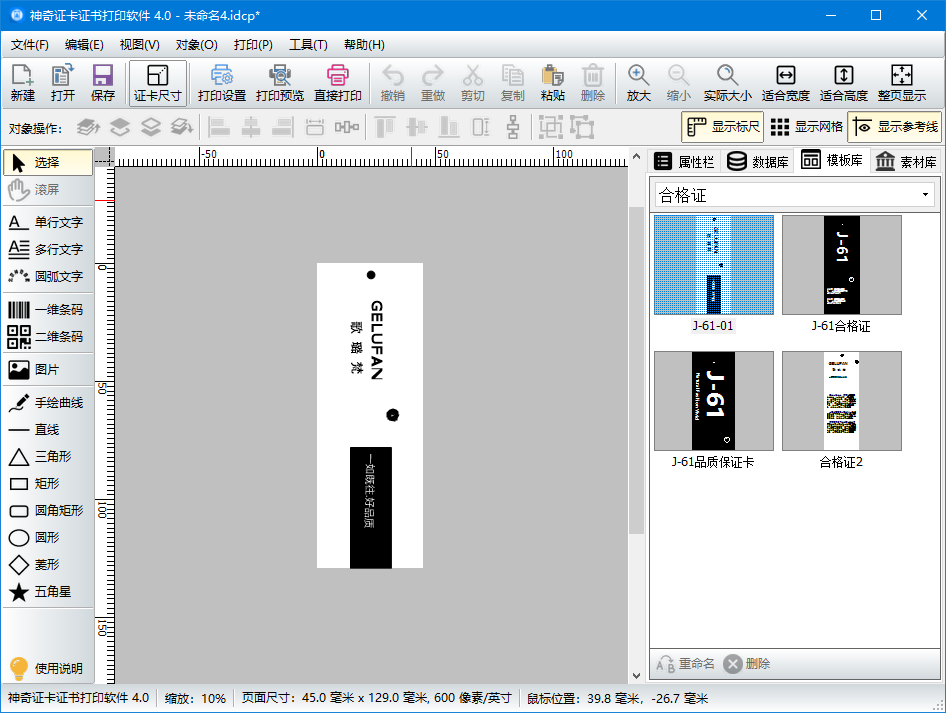946x713 pixels.
Task: Open the 视图(V) menu
Action: (x=139, y=45)
